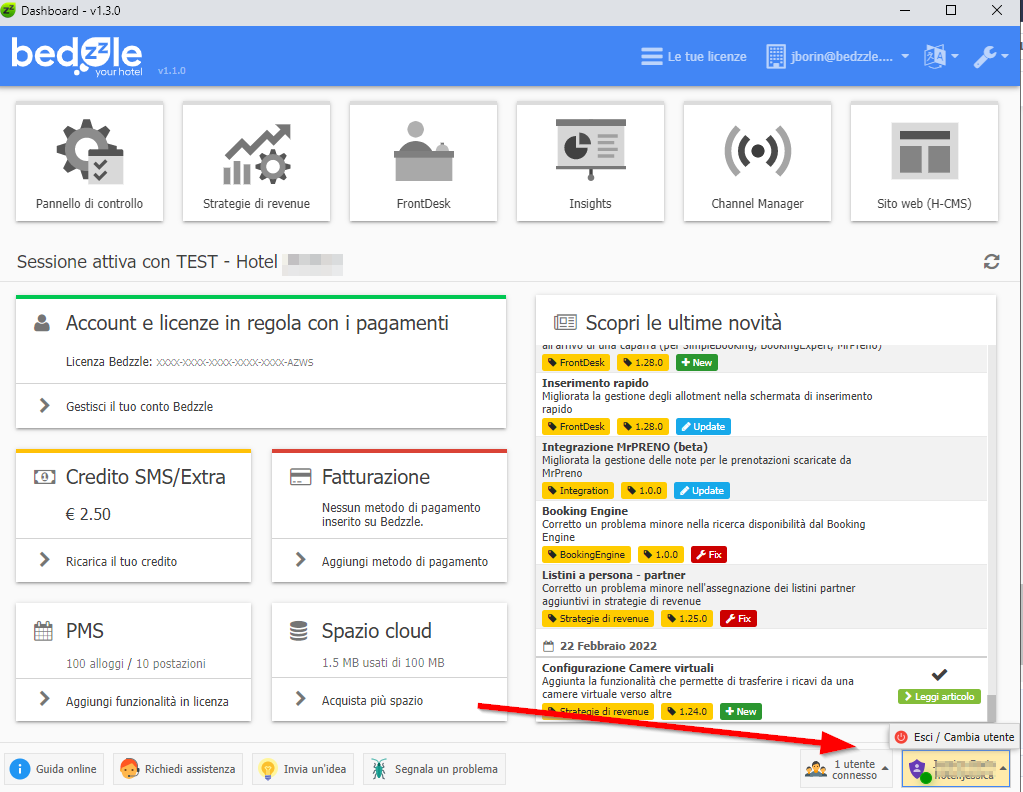The height and width of the screenshot is (792, 1023).
Task: Click the Bedzzle your hotel logo
Action: coord(77,56)
